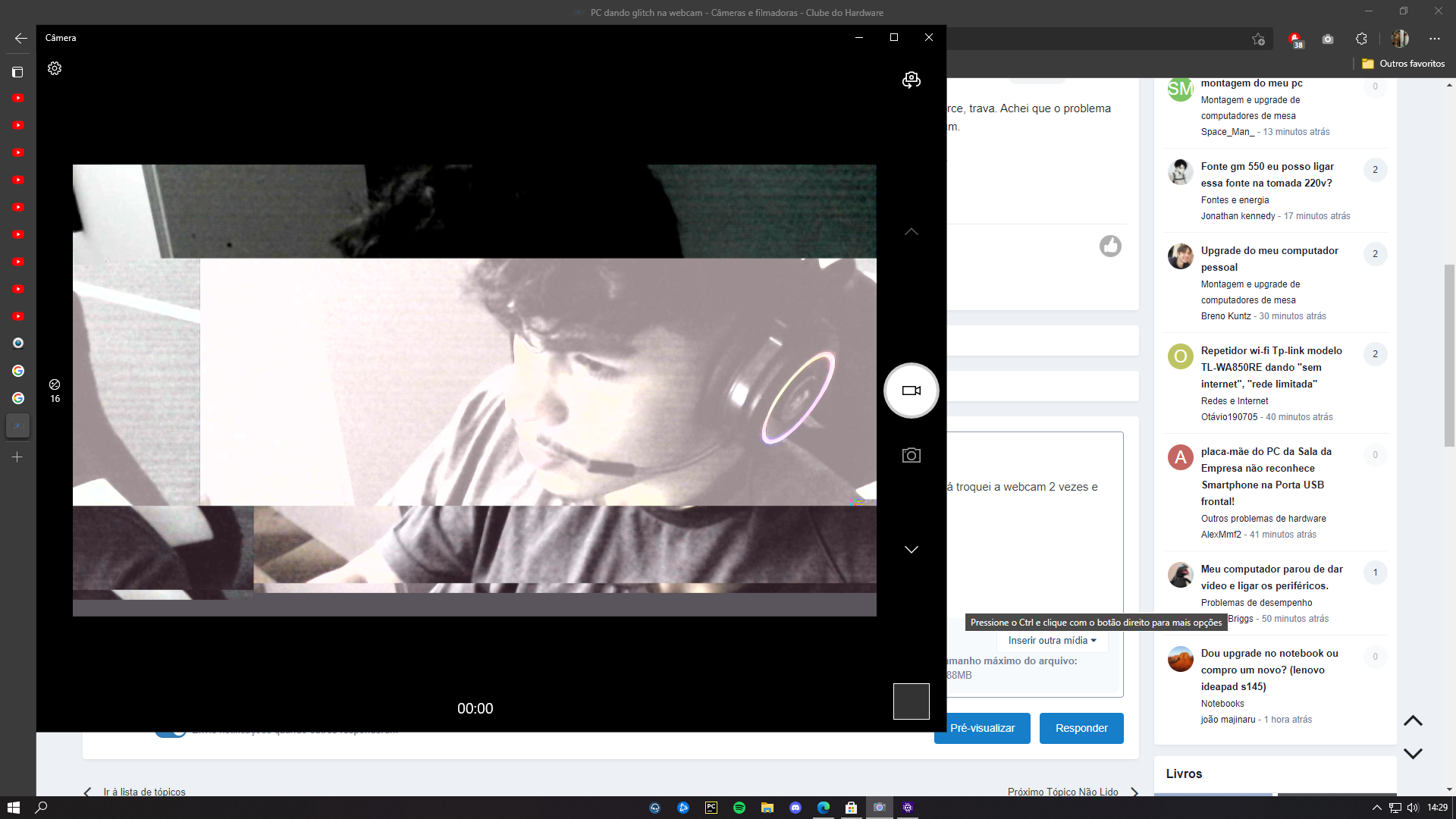Open 'Outros problemas de hardware' category

pyautogui.click(x=1263, y=519)
